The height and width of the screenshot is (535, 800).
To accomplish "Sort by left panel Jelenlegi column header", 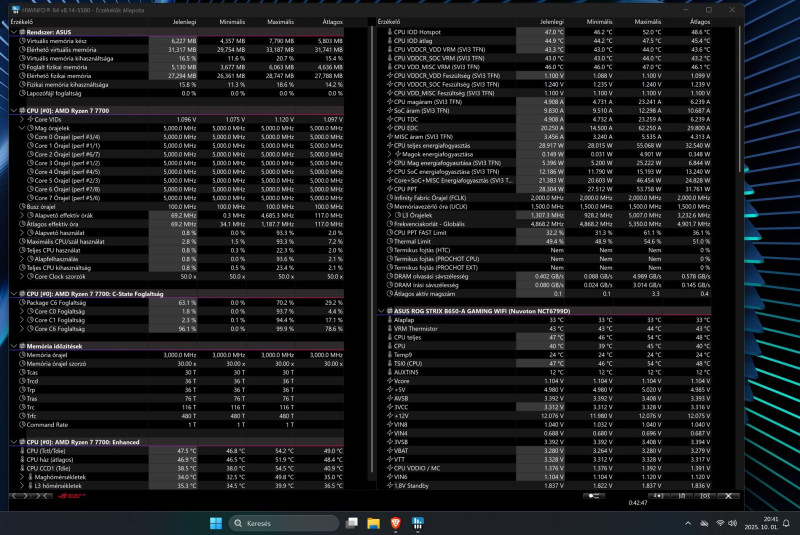I will (x=184, y=22).
